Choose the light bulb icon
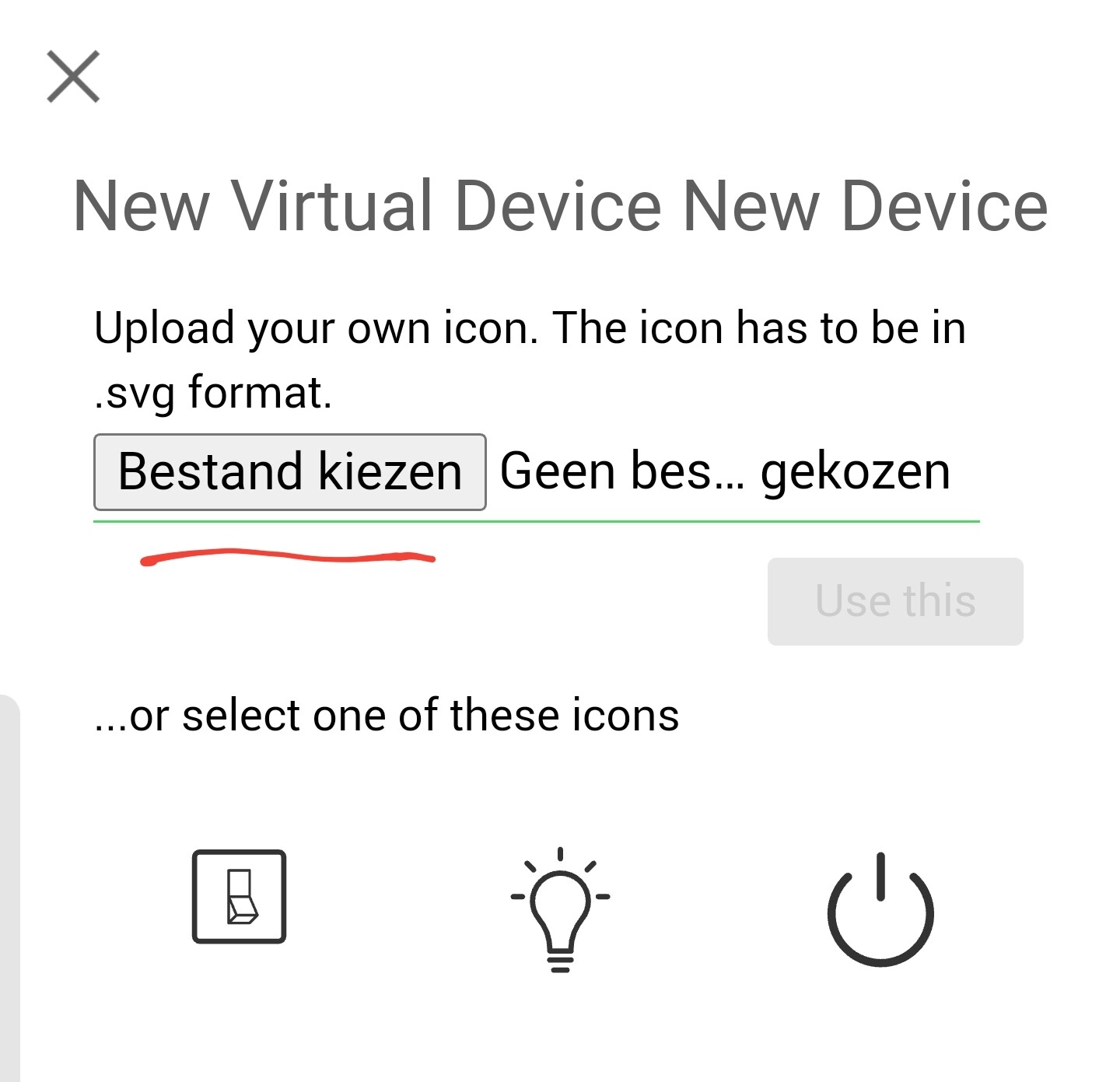The height and width of the screenshot is (1082, 1120). [x=560, y=909]
